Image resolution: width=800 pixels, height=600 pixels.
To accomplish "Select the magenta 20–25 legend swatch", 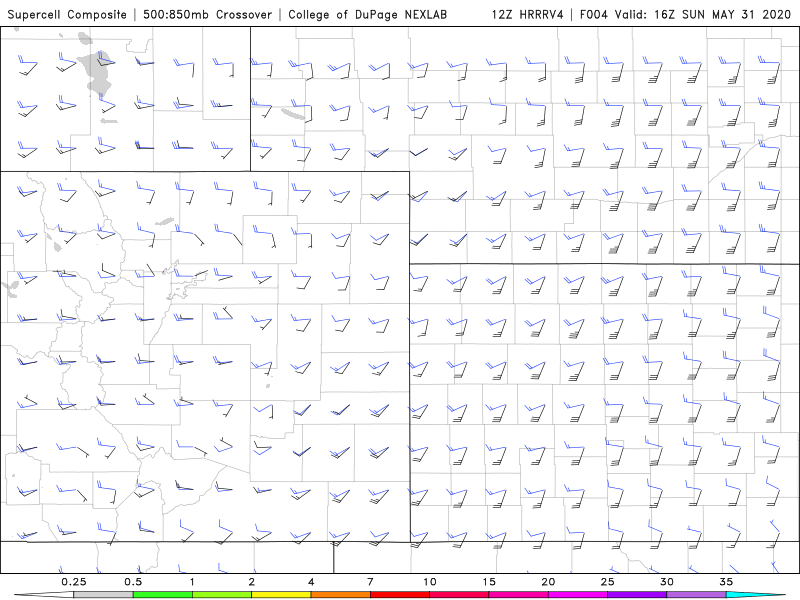I will click(578, 595).
